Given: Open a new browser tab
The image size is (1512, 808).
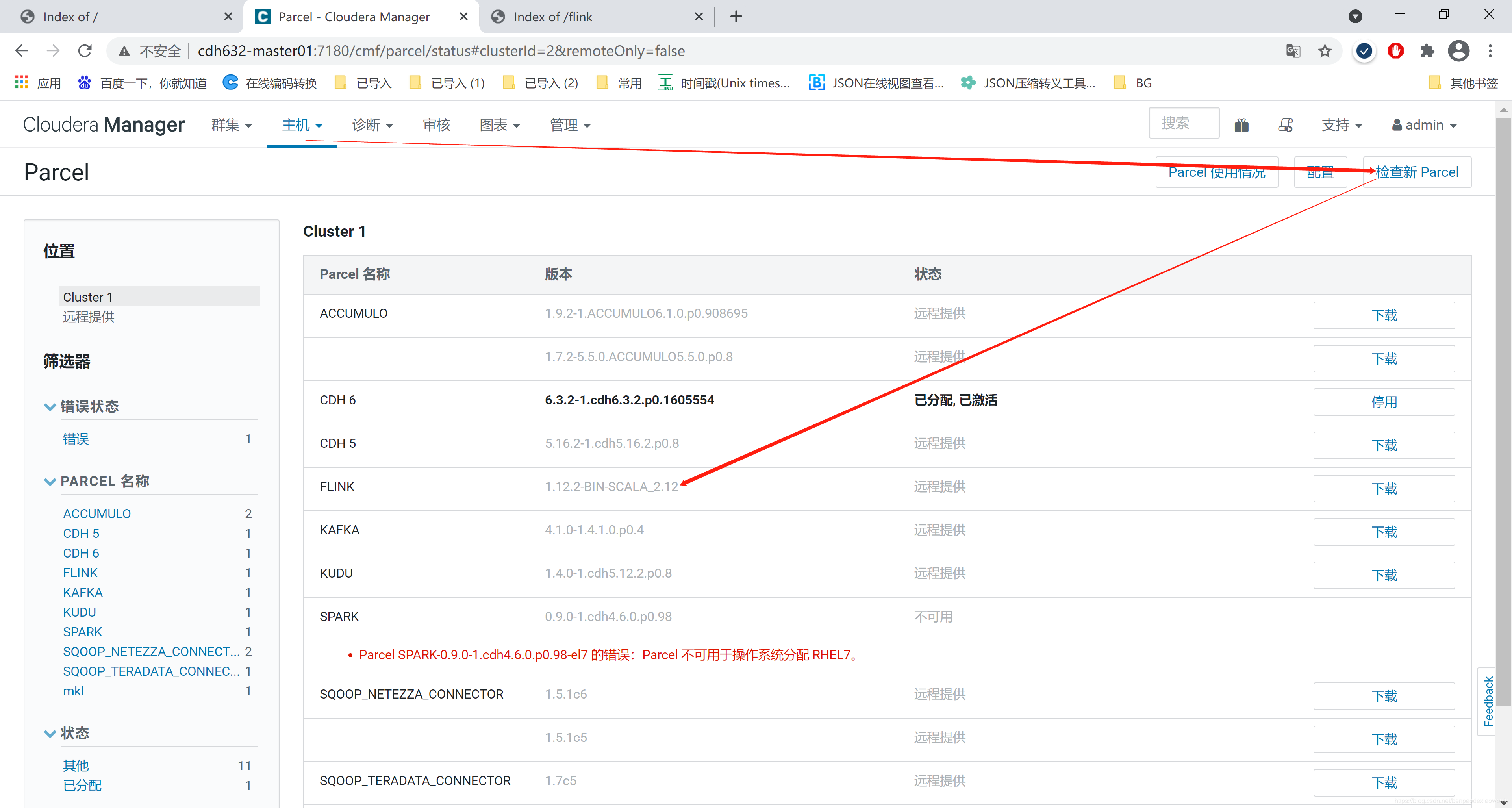Looking at the screenshot, I should 736,17.
